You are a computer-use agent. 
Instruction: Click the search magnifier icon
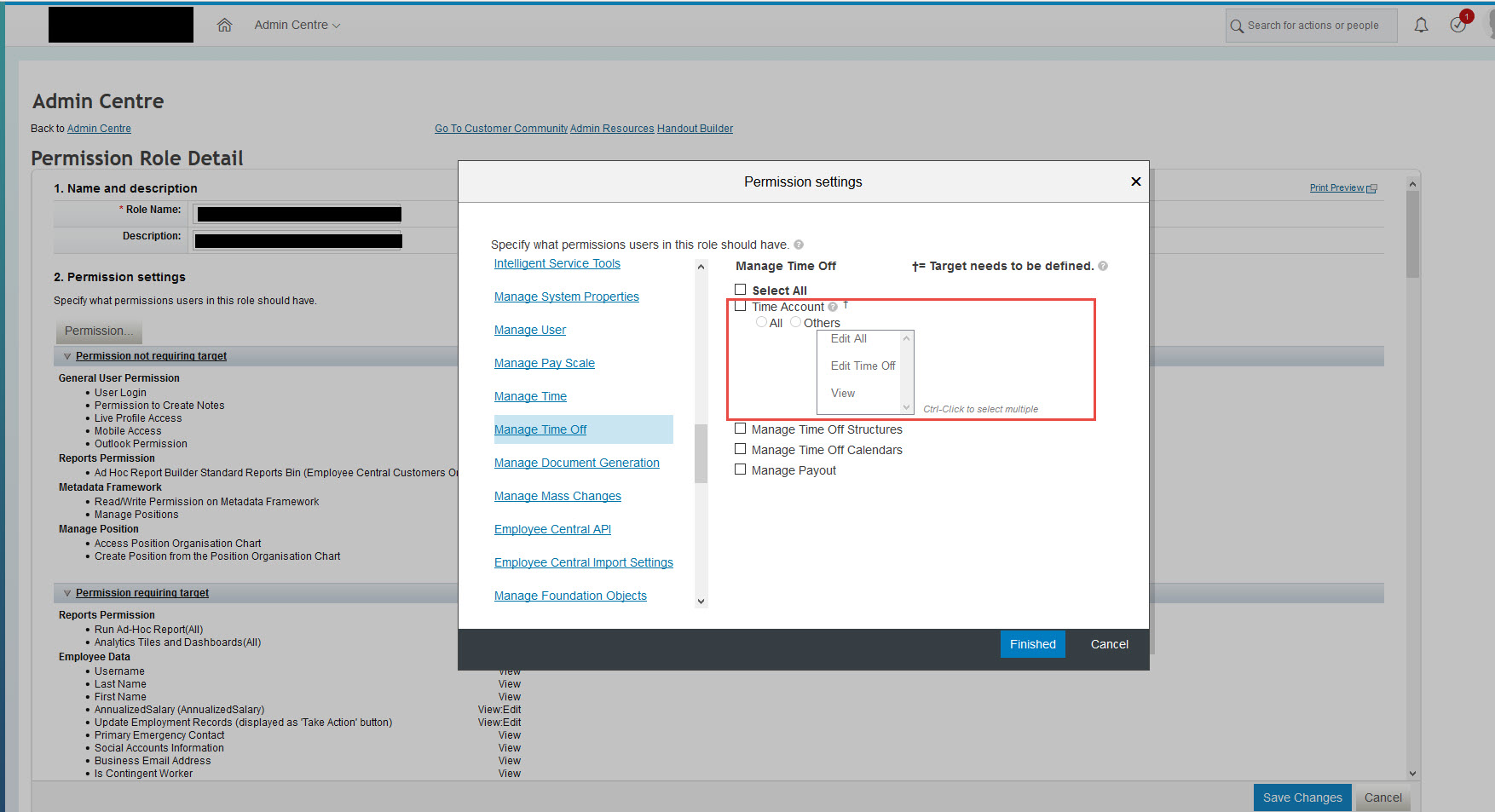click(x=1237, y=26)
